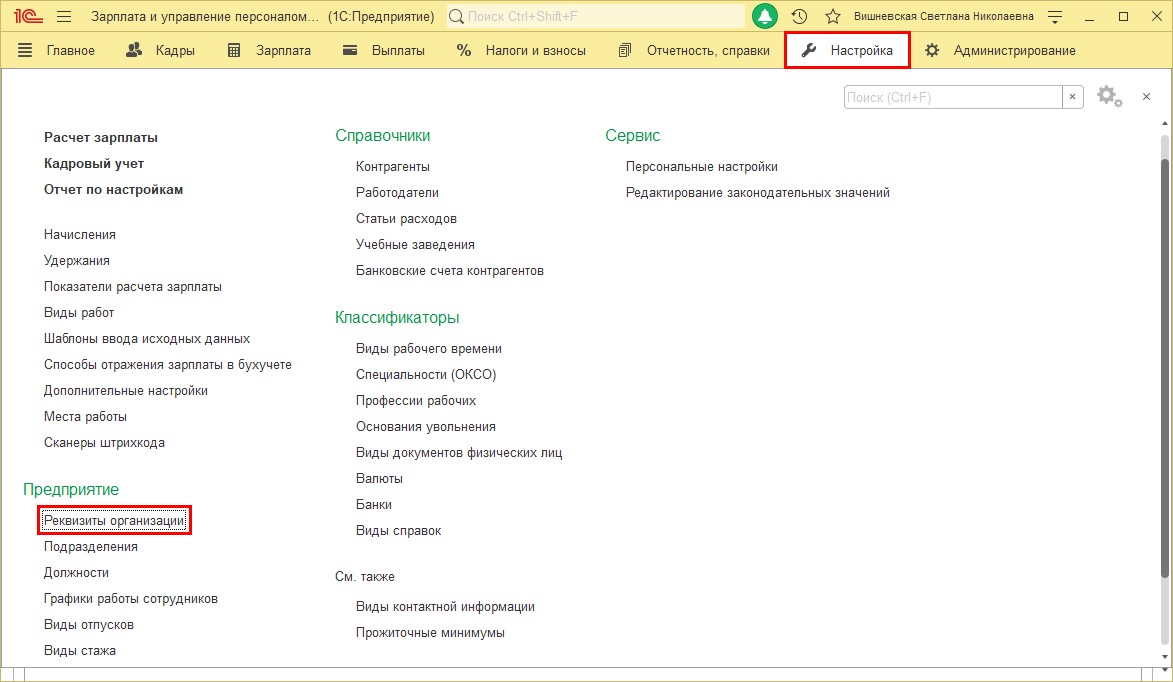Open service menu icon beside user name
This screenshot has width=1173, height=682.
(1055, 16)
